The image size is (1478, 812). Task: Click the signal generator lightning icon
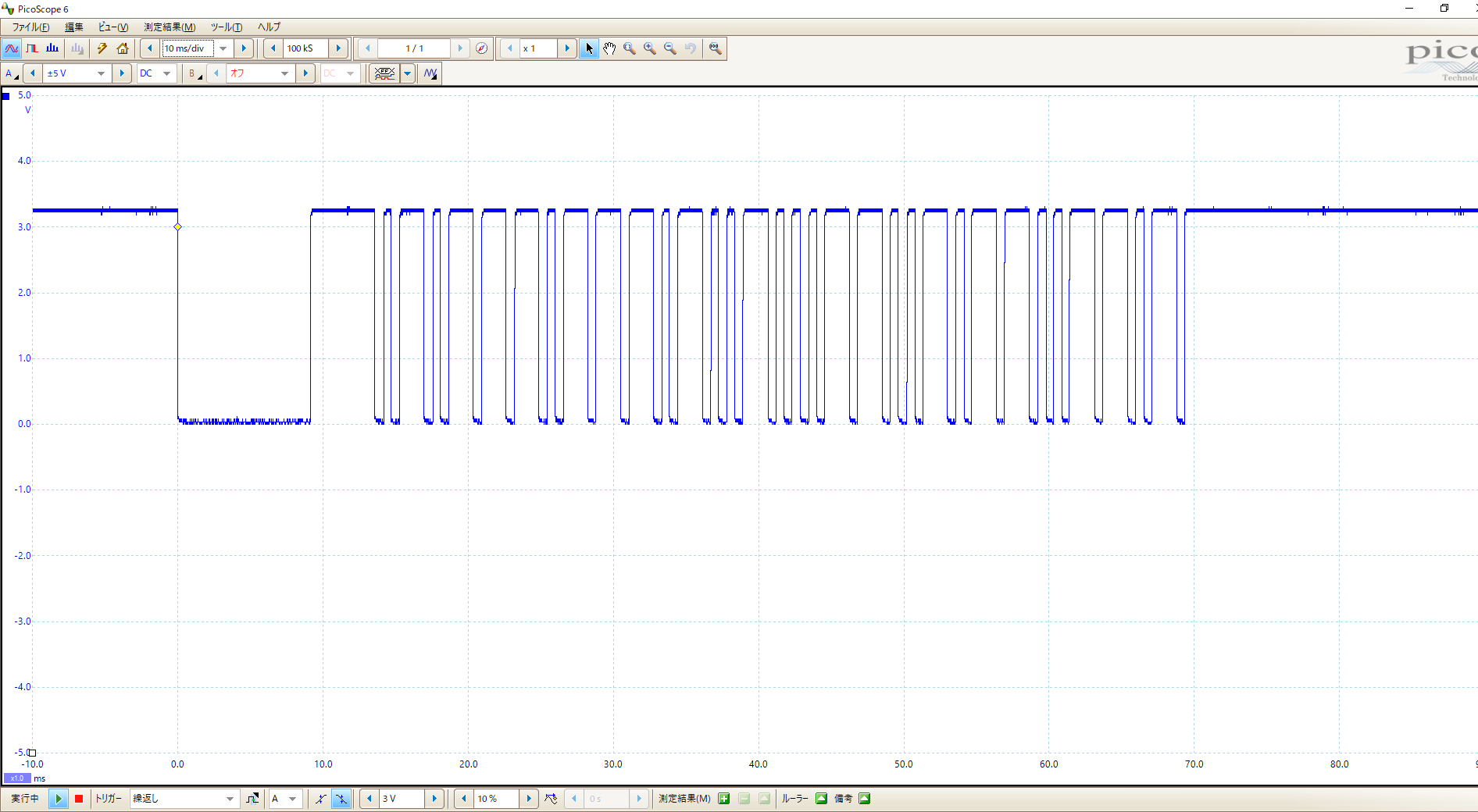102,48
